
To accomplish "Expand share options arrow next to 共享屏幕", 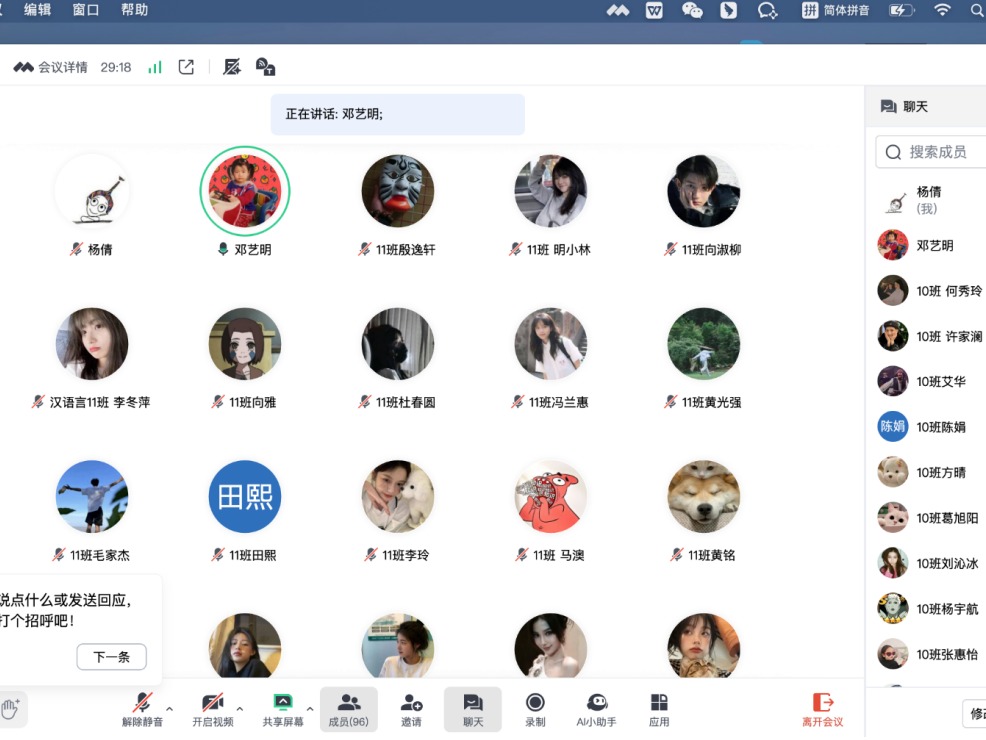I will tap(310, 709).
